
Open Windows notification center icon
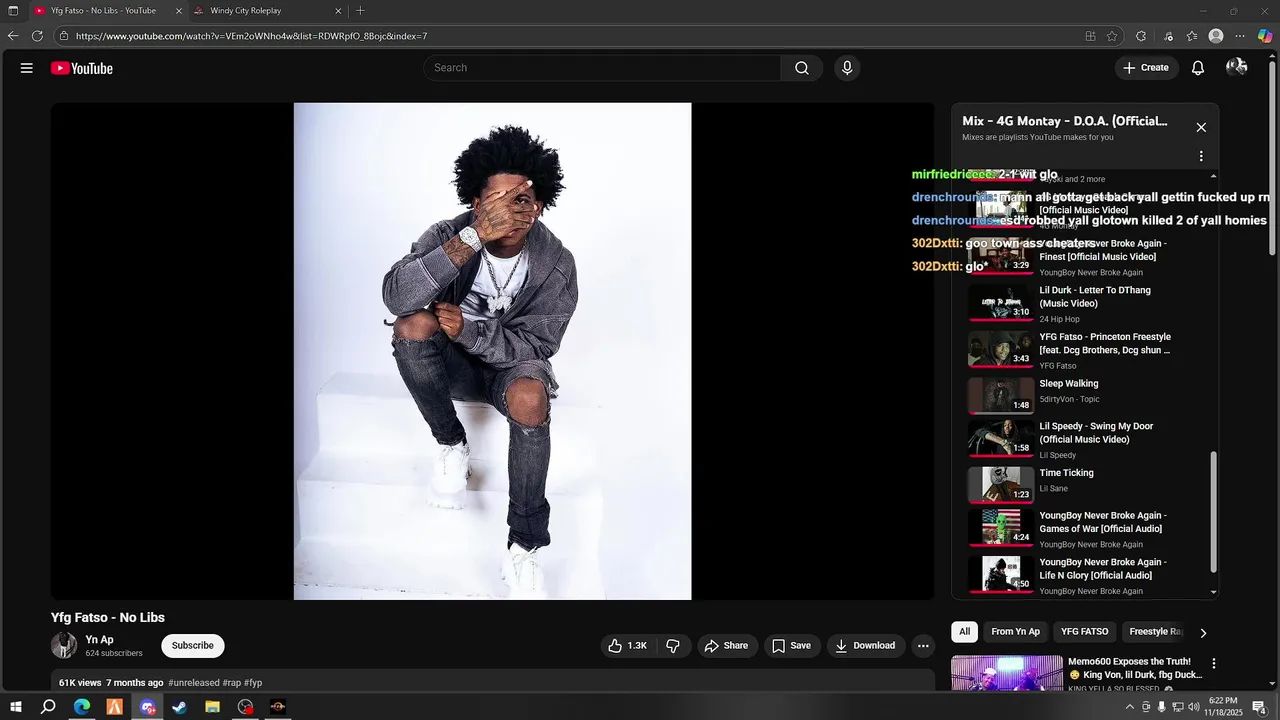[1259, 707]
